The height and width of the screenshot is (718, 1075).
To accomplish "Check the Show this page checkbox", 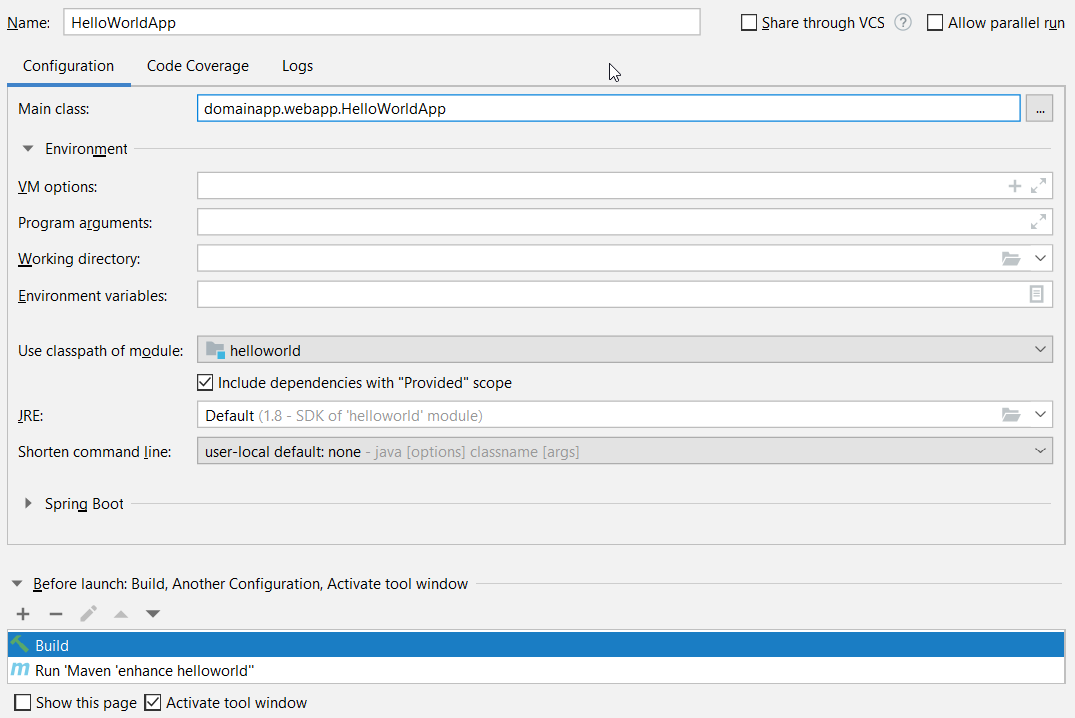I will click(24, 703).
